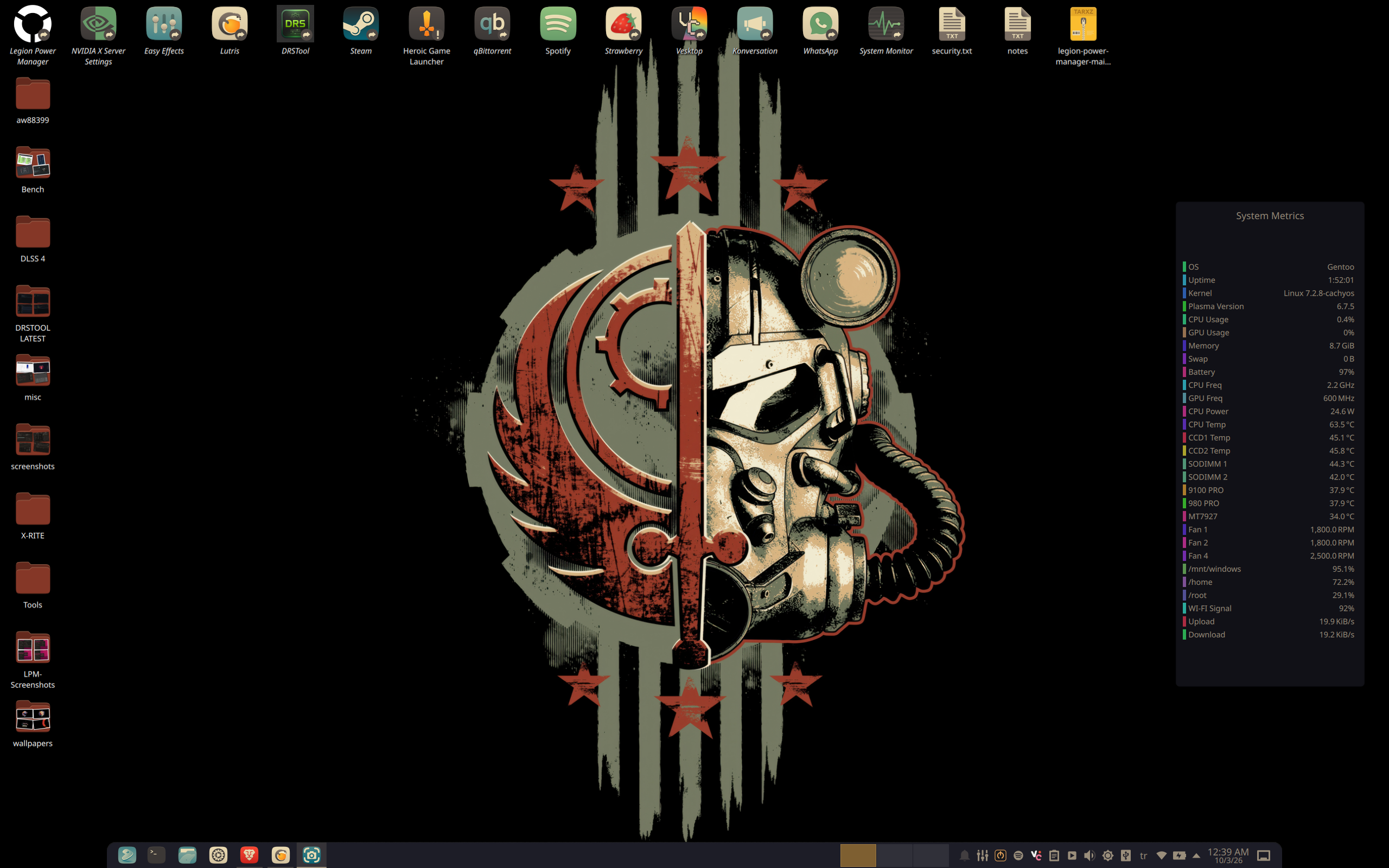1389x868 pixels.
Task: Activate the screenshot tool in the taskbar
Action: click(311, 855)
